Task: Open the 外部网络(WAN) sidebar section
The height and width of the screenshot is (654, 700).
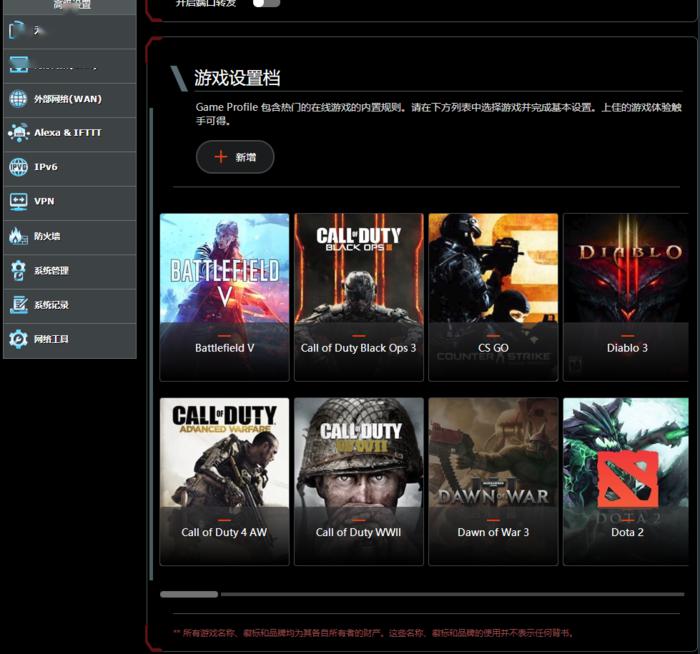Action: [x=69, y=99]
